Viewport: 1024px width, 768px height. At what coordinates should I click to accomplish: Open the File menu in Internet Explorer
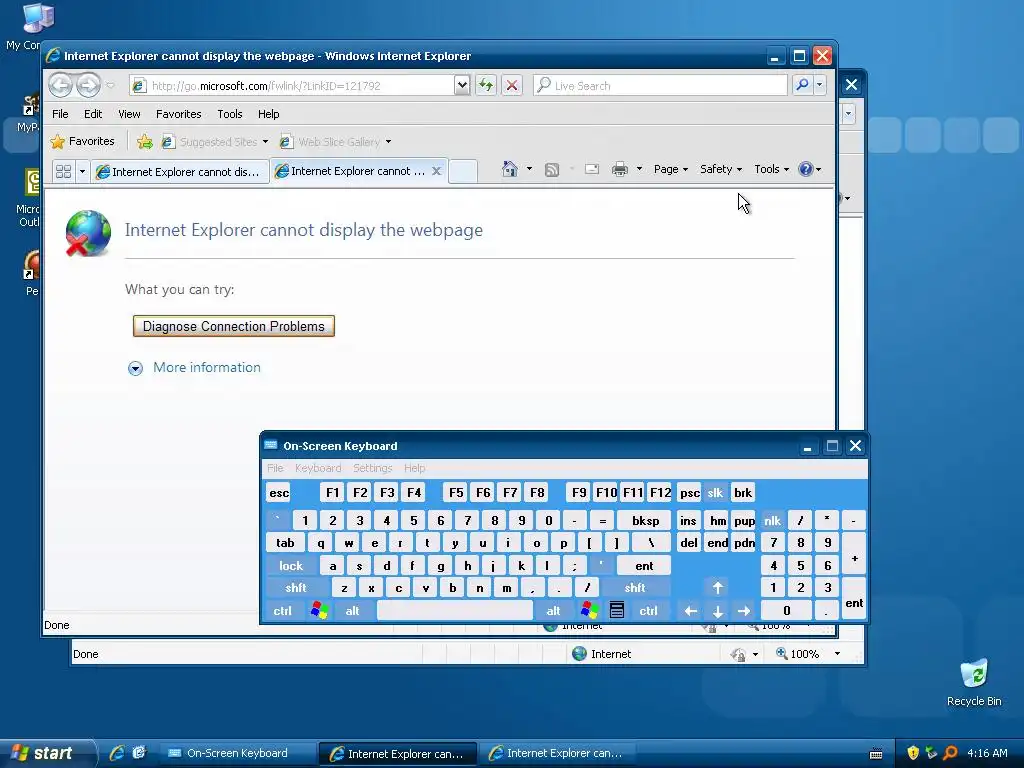(60, 114)
